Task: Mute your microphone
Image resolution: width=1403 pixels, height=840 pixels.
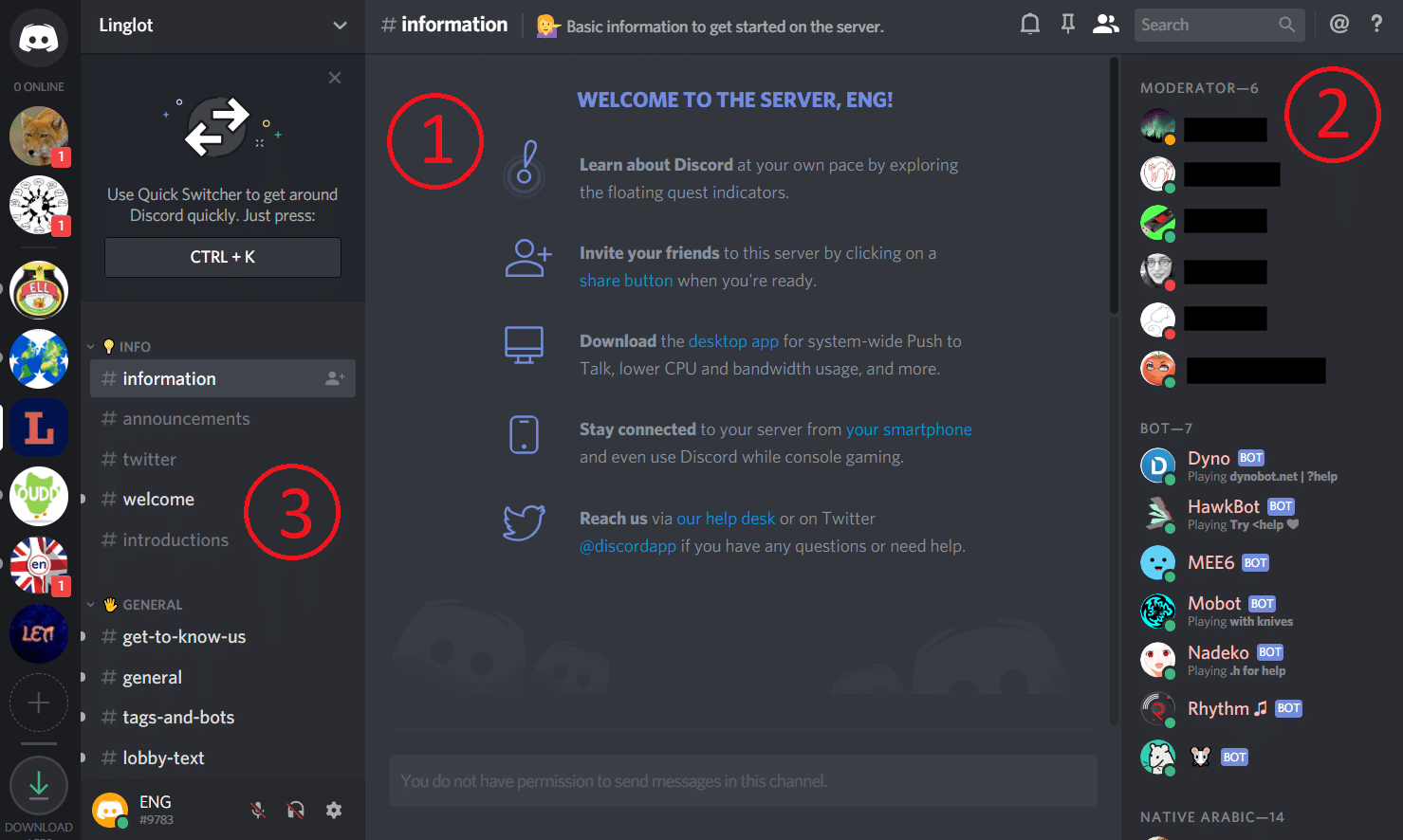Action: point(257,811)
